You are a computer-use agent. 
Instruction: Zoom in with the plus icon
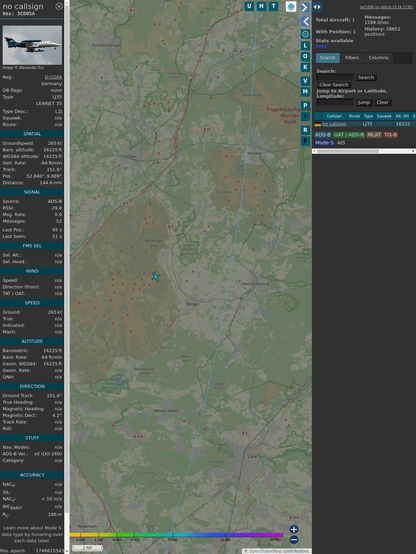[x=294, y=529]
